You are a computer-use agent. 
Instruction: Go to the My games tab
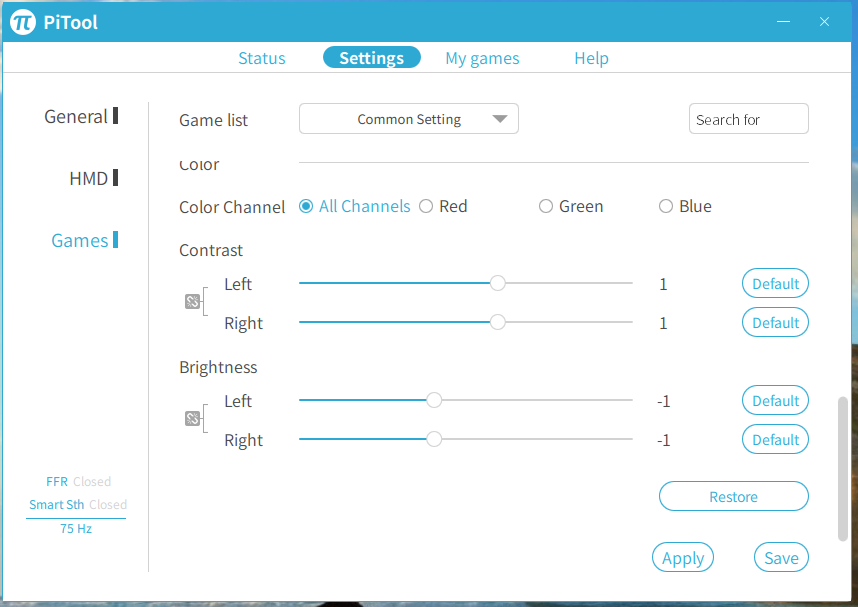(482, 58)
